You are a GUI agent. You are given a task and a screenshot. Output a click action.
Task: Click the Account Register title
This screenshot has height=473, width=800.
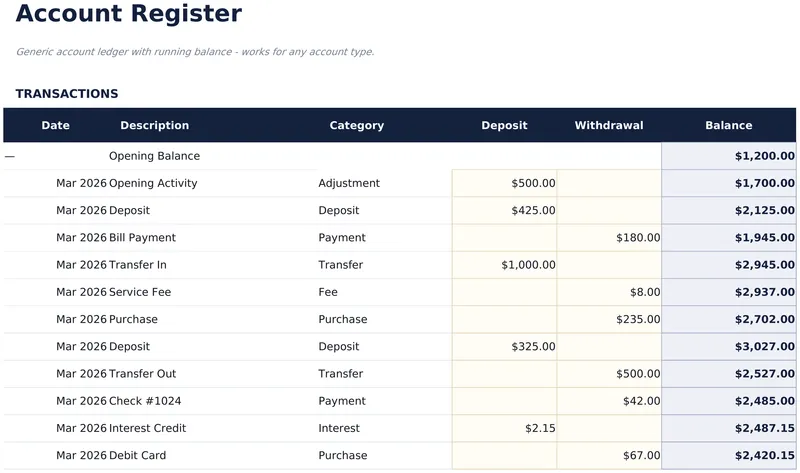[129, 13]
